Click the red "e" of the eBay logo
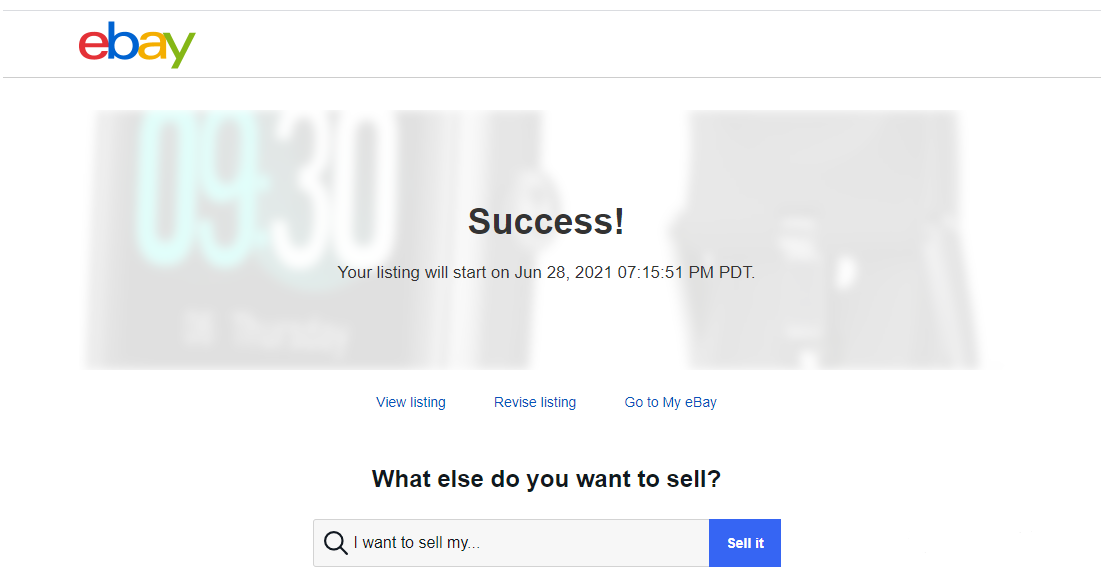The height and width of the screenshot is (585, 1112). (x=94, y=46)
